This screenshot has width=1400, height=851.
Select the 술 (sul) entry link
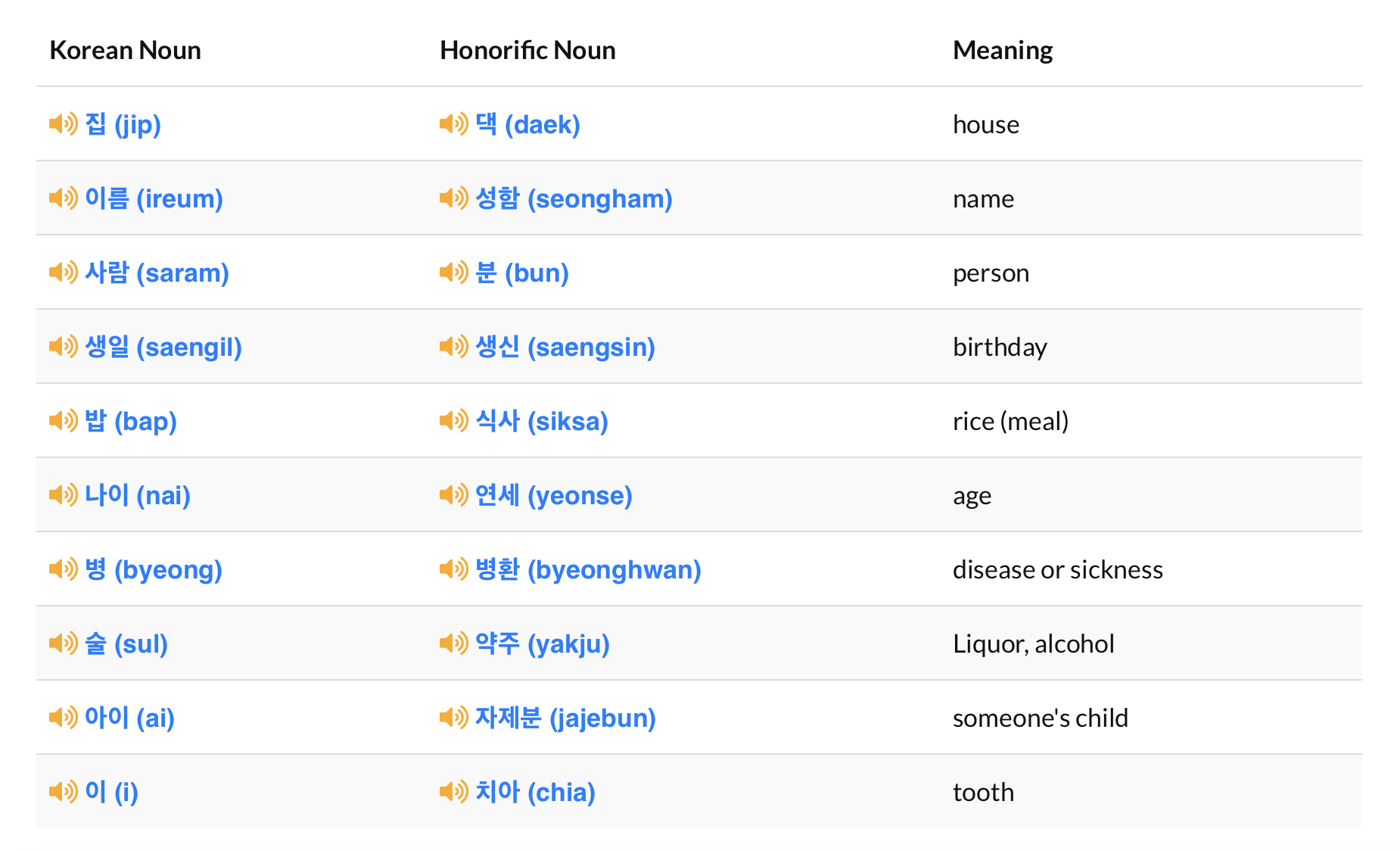tap(127, 644)
